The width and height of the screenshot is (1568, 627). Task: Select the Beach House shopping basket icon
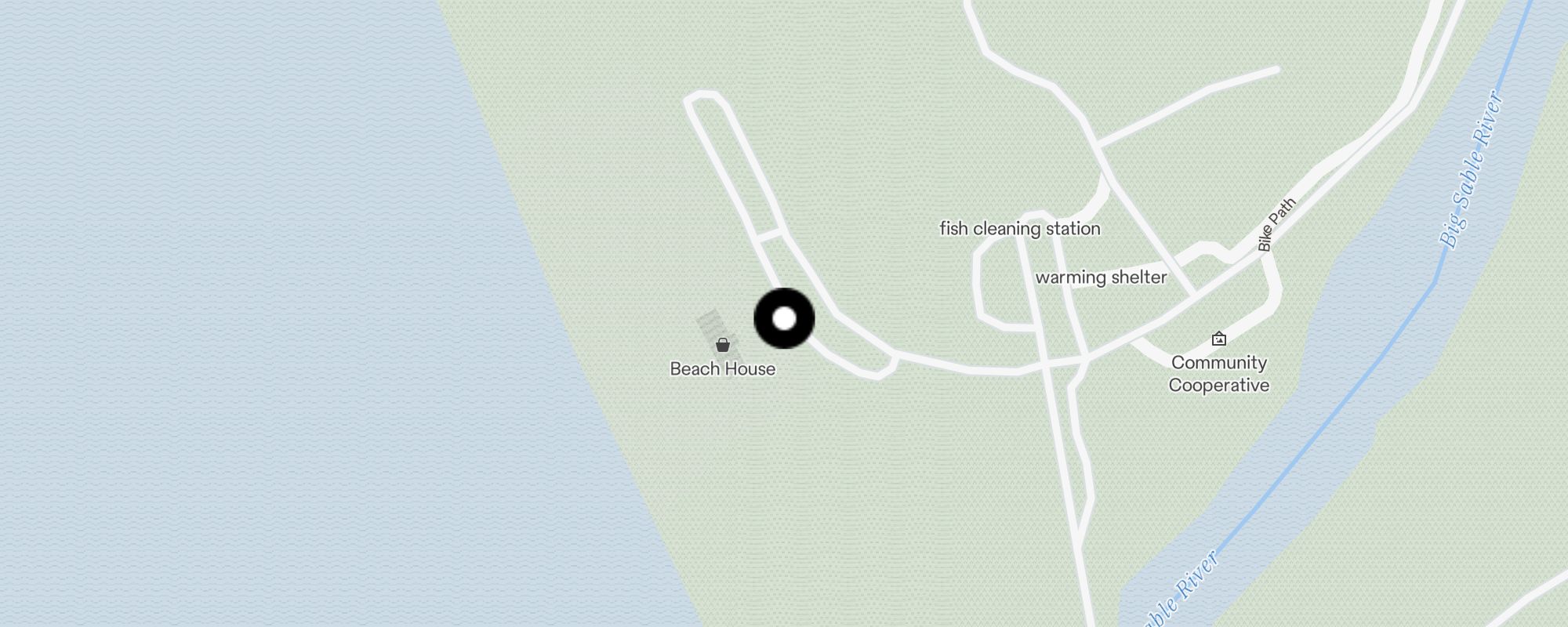pyautogui.click(x=723, y=345)
